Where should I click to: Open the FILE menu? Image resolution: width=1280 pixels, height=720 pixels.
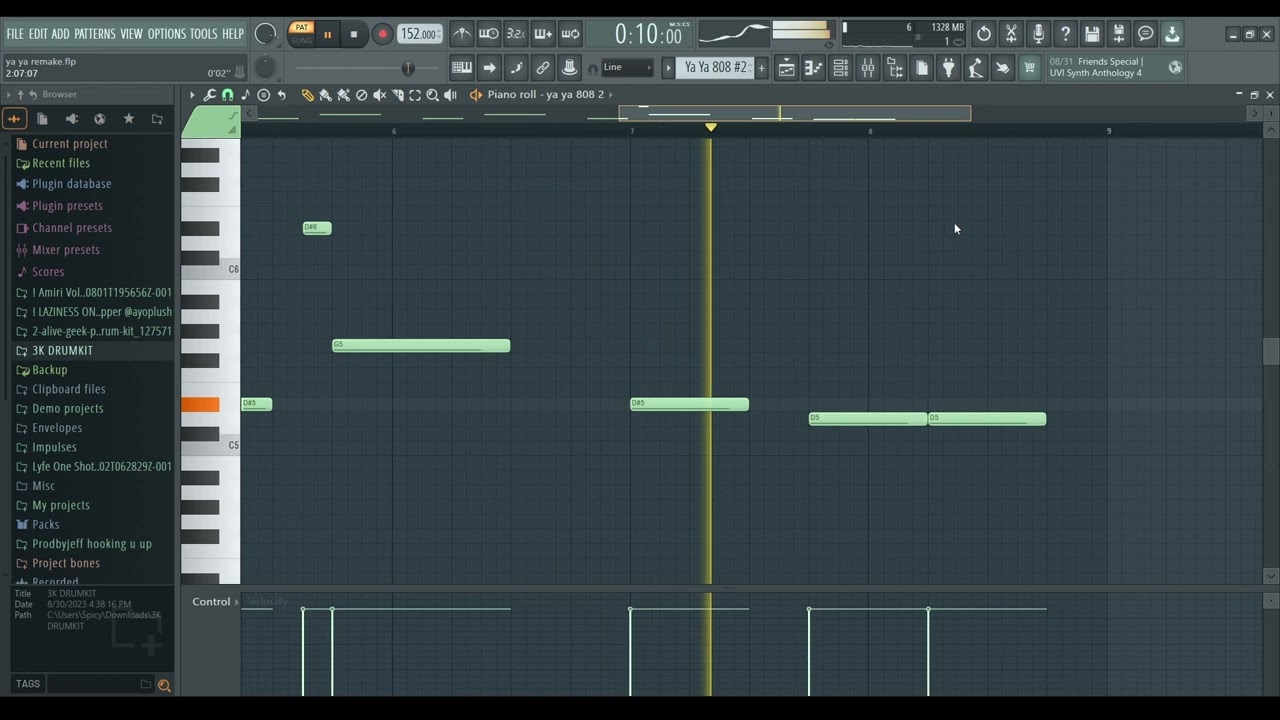tap(15, 34)
